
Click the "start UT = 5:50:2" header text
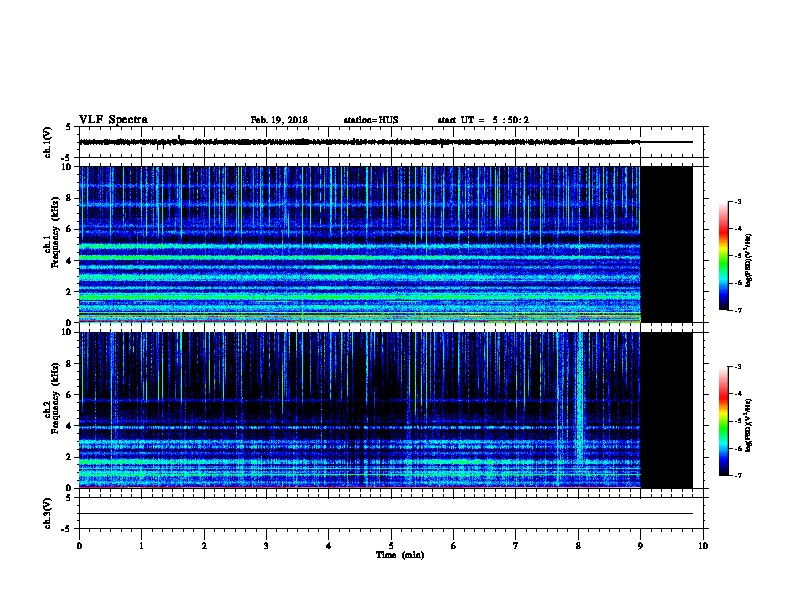pyautogui.click(x=483, y=120)
